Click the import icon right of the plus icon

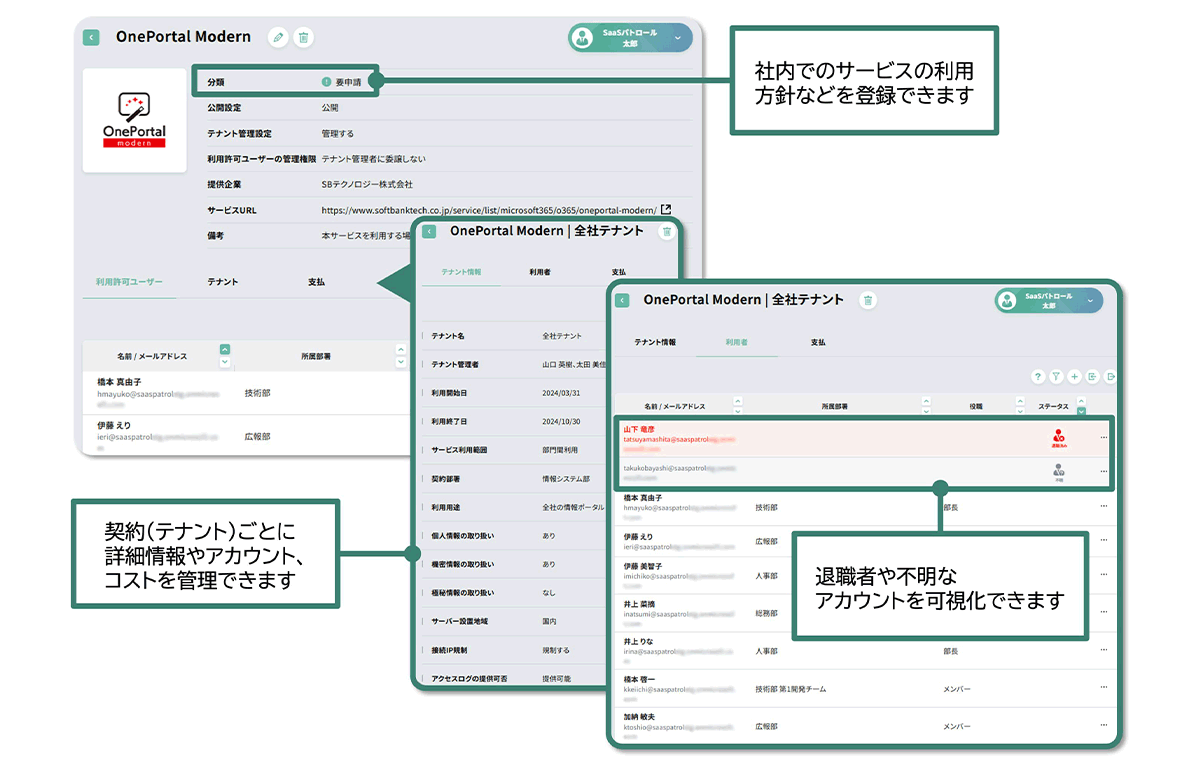(1093, 377)
